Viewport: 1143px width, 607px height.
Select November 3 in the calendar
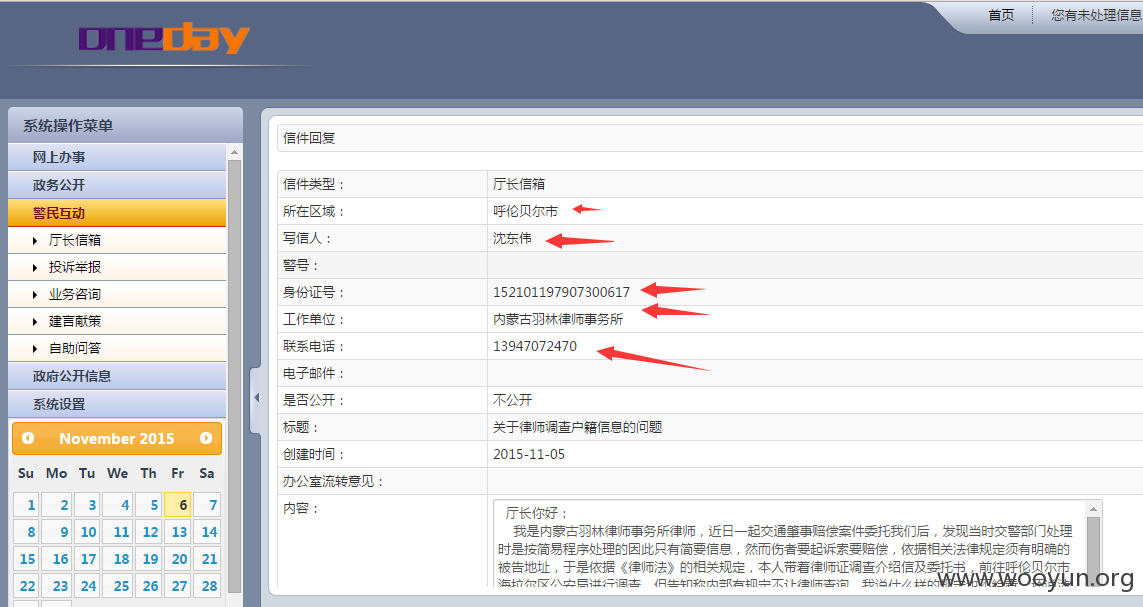(87, 505)
